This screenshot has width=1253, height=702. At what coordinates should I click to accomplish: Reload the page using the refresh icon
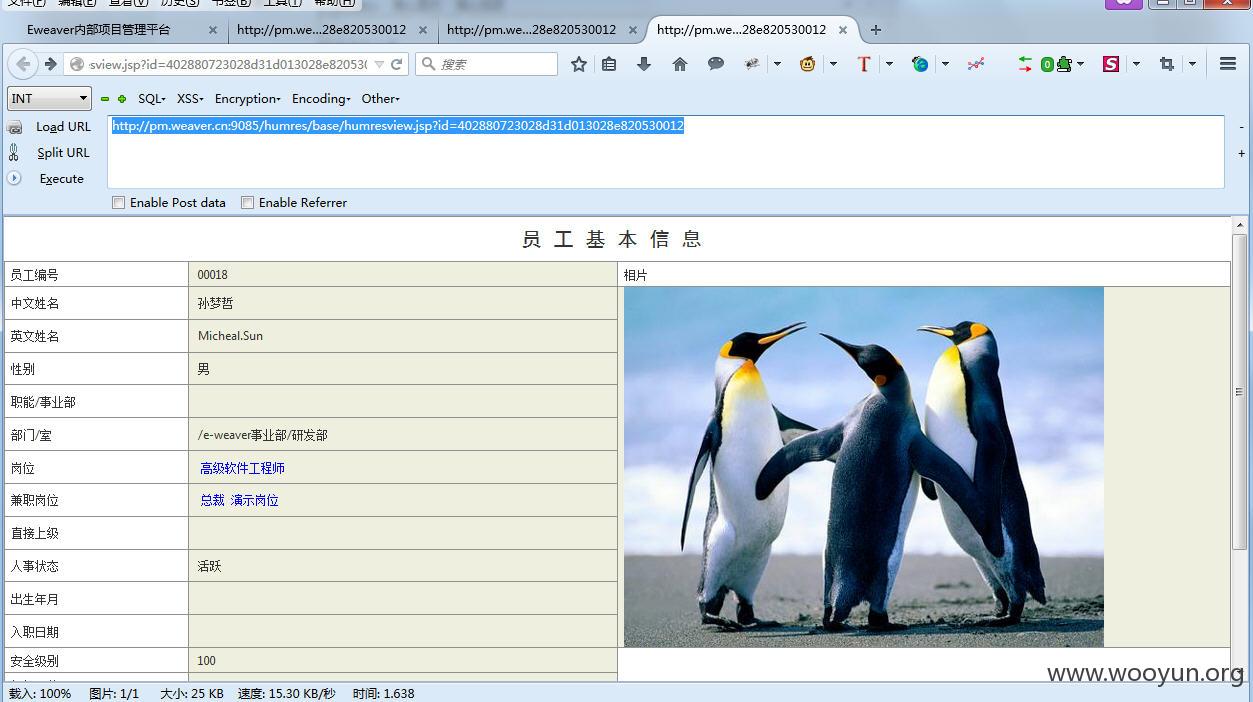pyautogui.click(x=396, y=64)
